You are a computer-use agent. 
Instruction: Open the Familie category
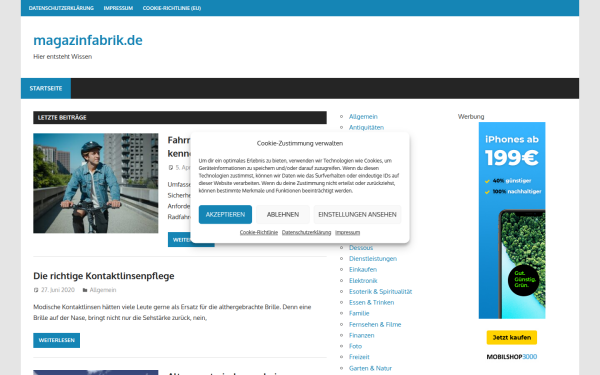coord(359,313)
